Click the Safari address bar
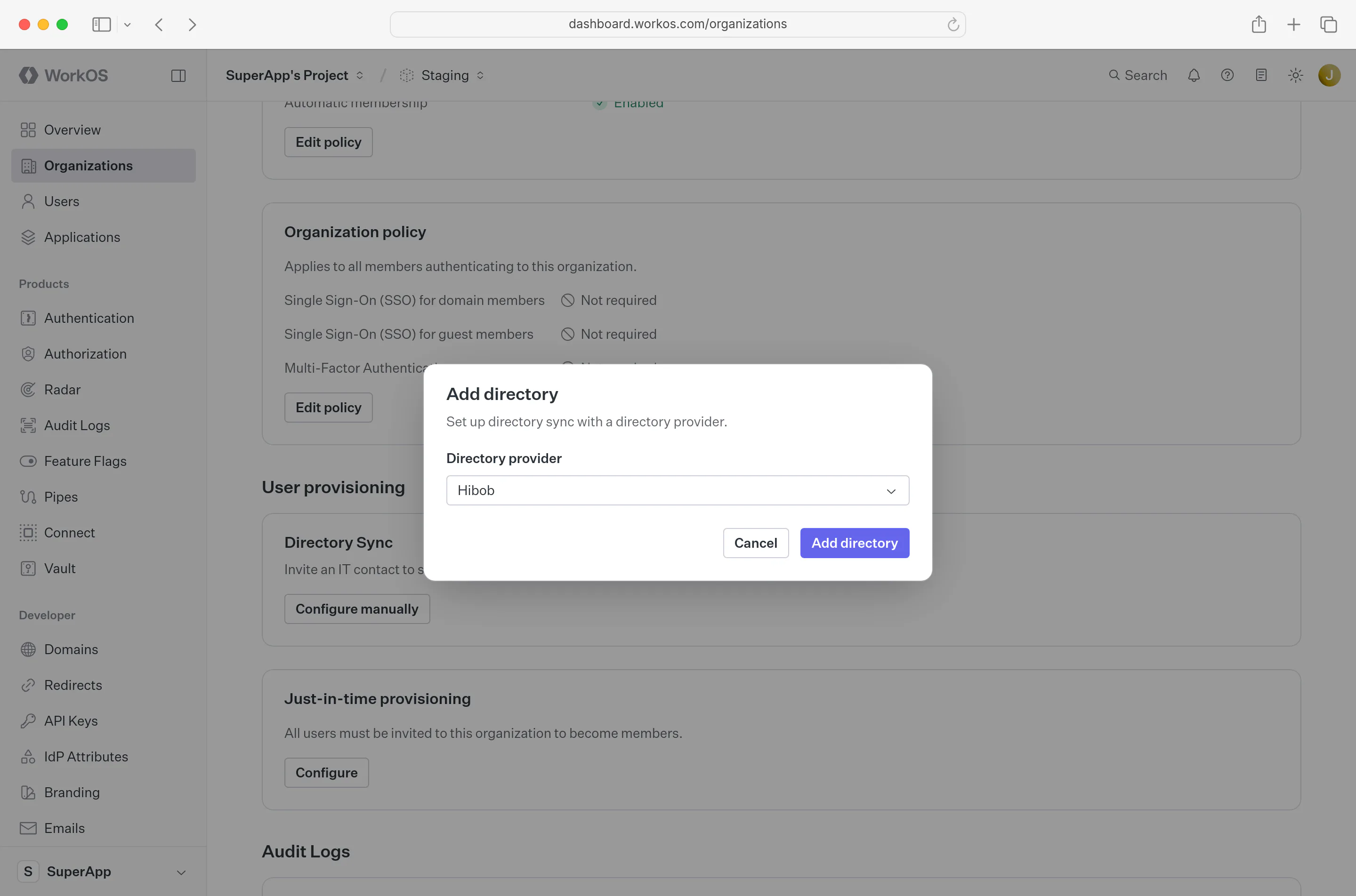The image size is (1356, 896). pyautogui.click(x=678, y=24)
